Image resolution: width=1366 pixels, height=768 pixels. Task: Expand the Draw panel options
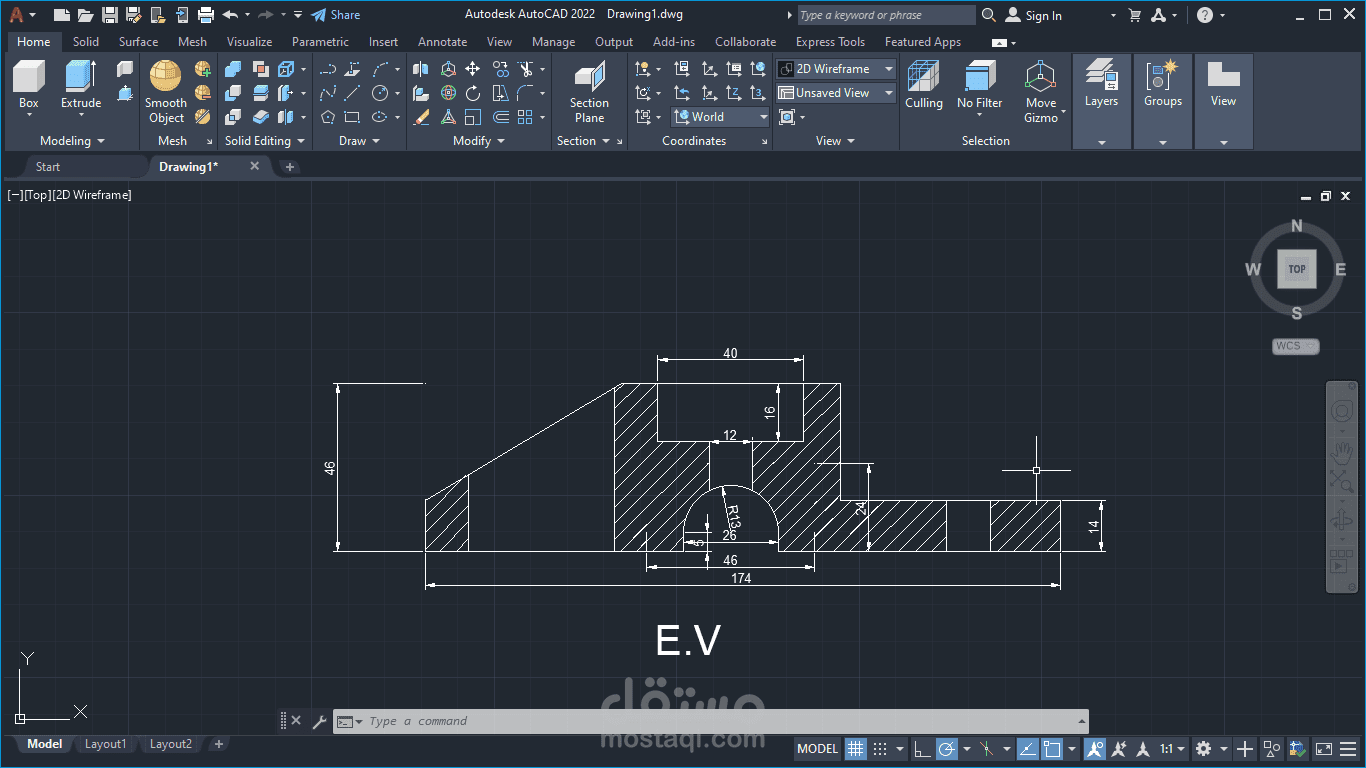coord(376,140)
